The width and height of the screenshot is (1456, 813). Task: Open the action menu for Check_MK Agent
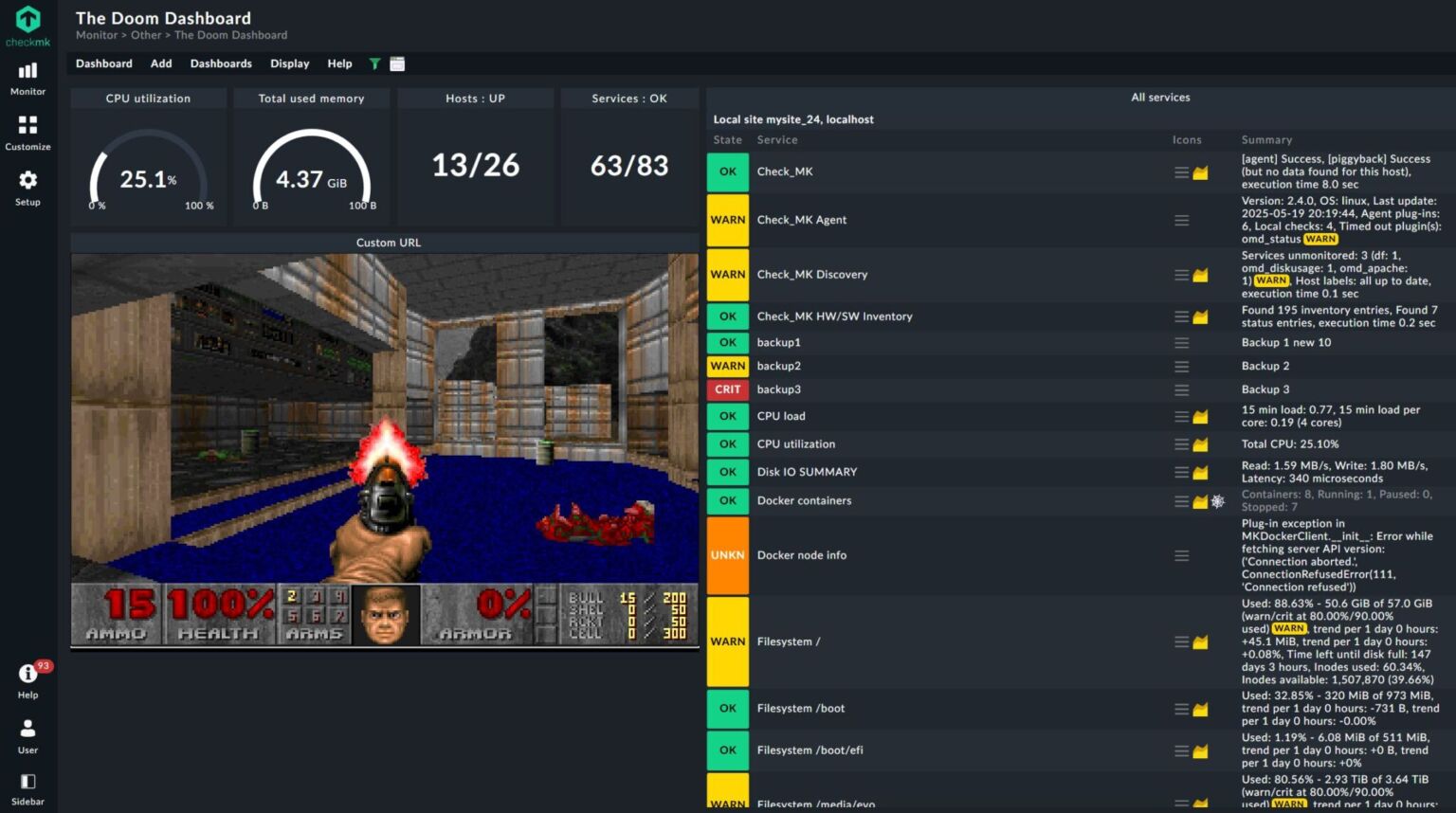[1182, 220]
